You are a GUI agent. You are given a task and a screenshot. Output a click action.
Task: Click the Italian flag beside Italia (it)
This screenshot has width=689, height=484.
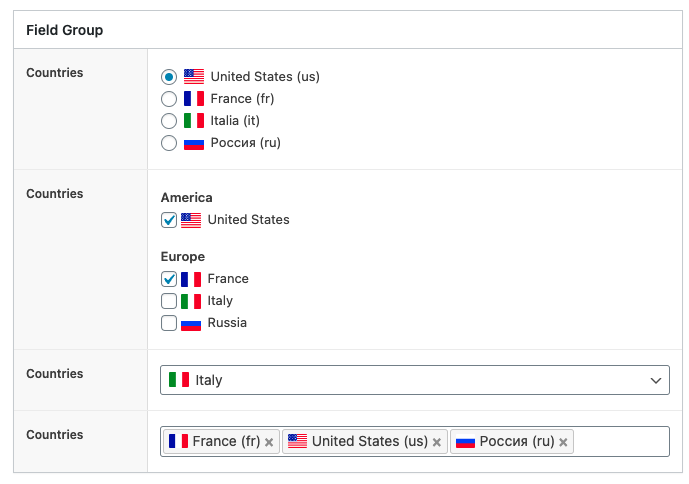[194, 120]
